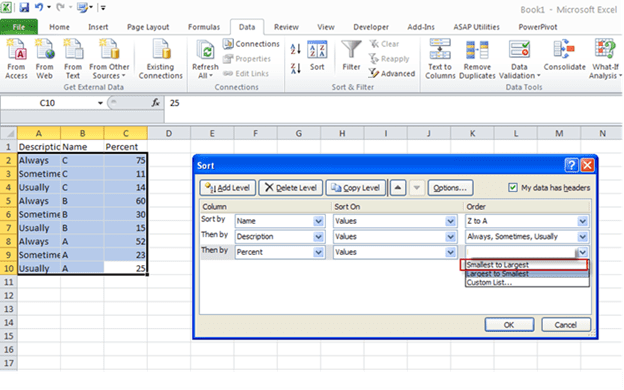Expand the Name Box dropdown
624x390 pixels.
pyautogui.click(x=100, y=103)
